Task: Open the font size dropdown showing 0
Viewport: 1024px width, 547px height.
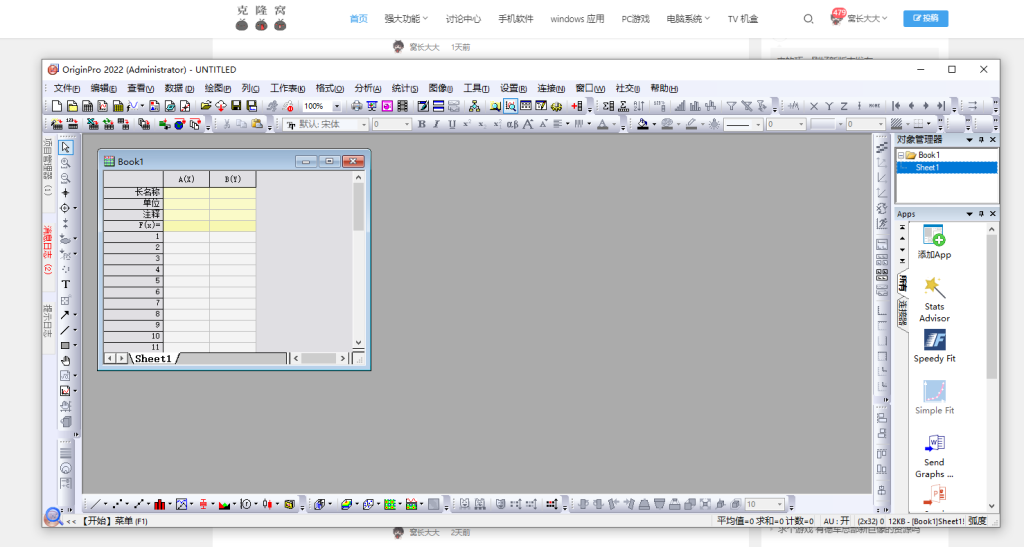Action: 406,124
